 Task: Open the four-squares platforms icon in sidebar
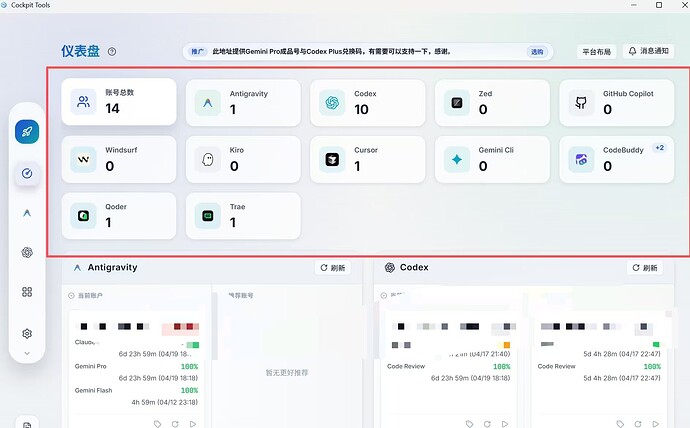27,292
